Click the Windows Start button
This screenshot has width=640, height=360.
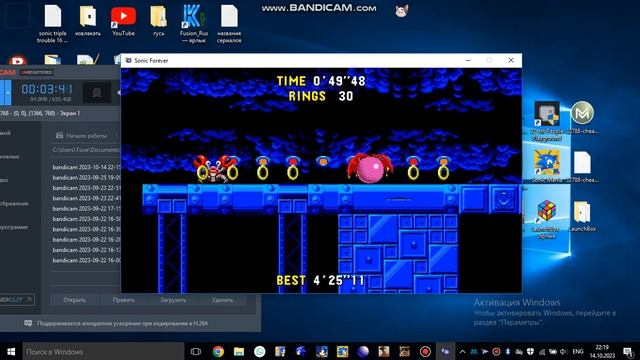click(11, 351)
